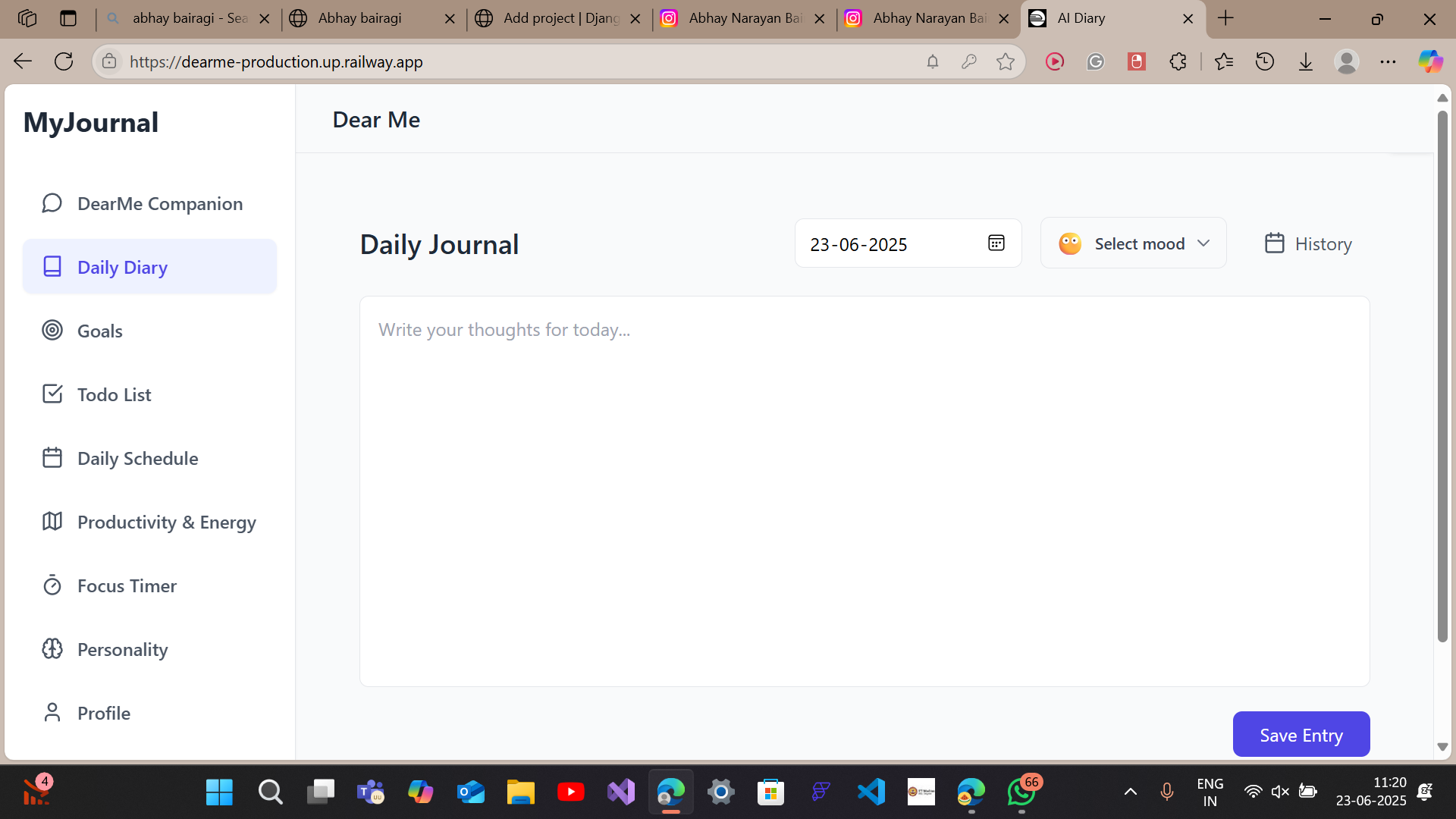The height and width of the screenshot is (819, 1456).
Task: View journal History
Action: point(1308,243)
